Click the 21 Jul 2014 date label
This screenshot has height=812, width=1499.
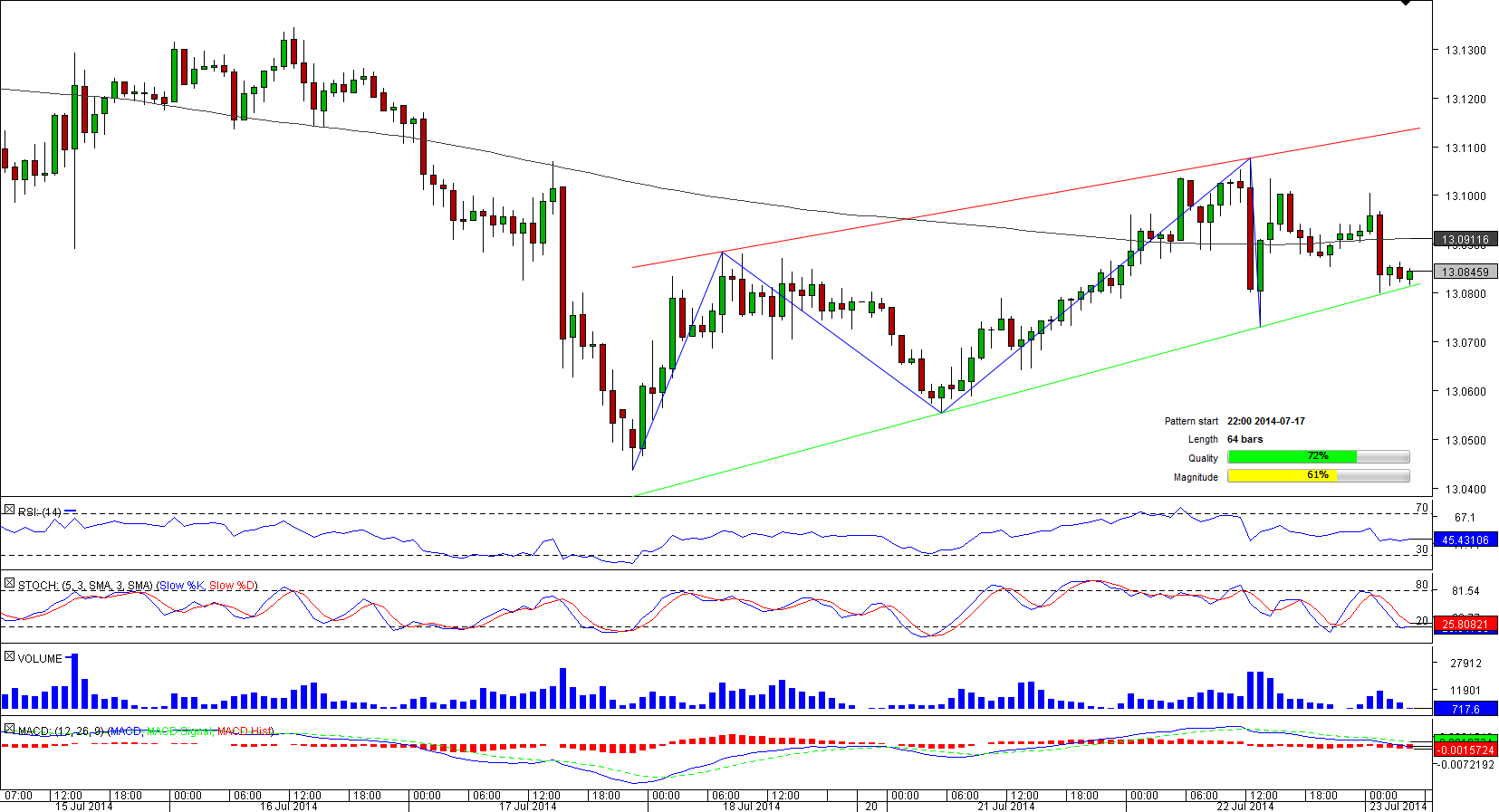[x=1005, y=806]
